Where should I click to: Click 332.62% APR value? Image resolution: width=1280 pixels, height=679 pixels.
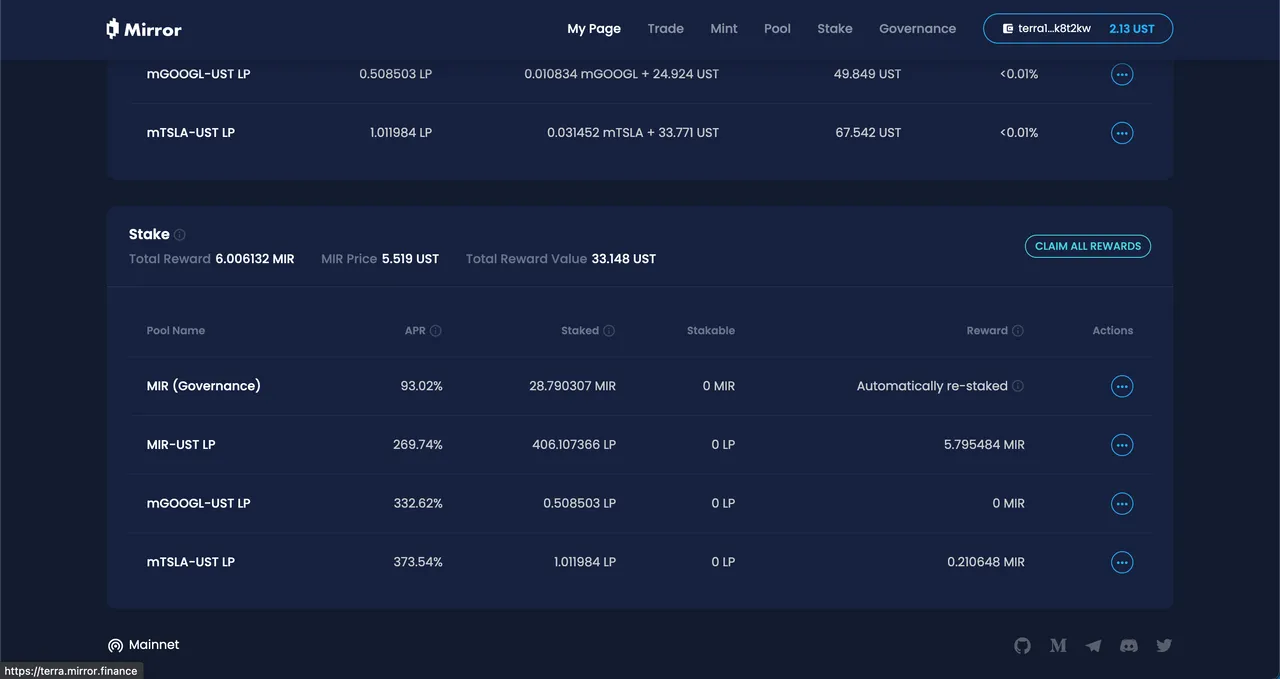[418, 503]
